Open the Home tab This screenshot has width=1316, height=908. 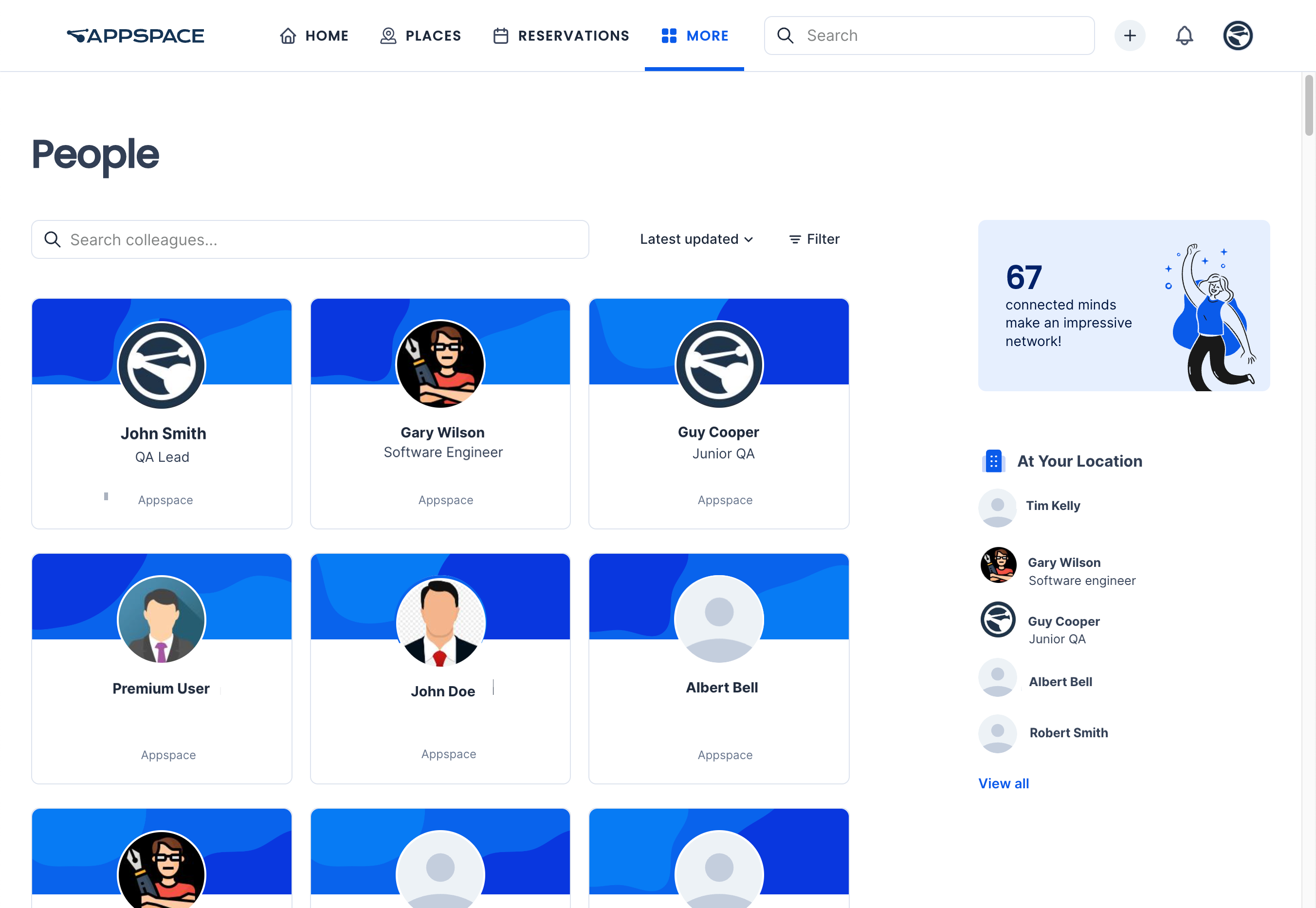tap(314, 36)
